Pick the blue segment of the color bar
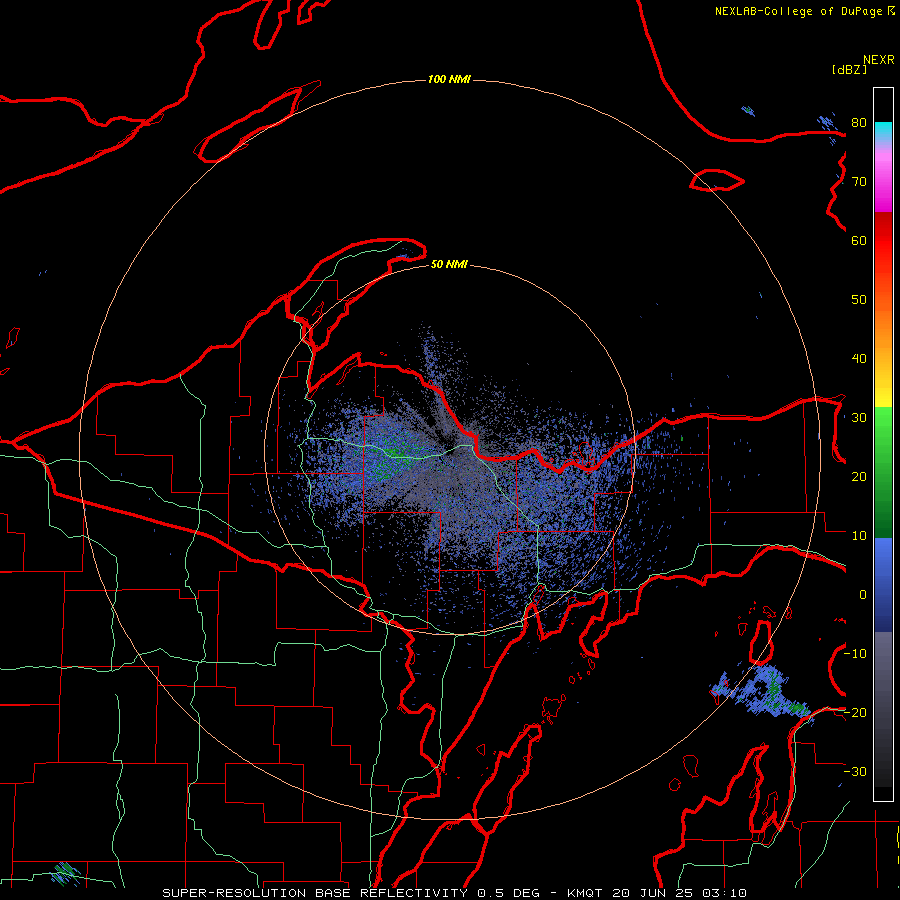900x900 pixels. pos(883,584)
